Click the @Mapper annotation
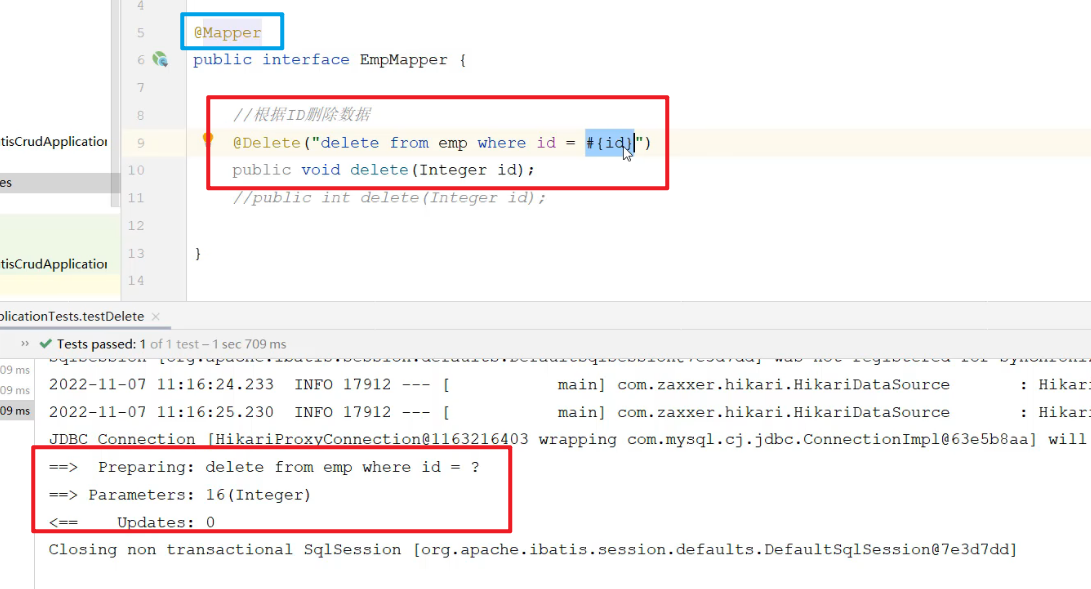The image size is (1091, 589). (227, 33)
